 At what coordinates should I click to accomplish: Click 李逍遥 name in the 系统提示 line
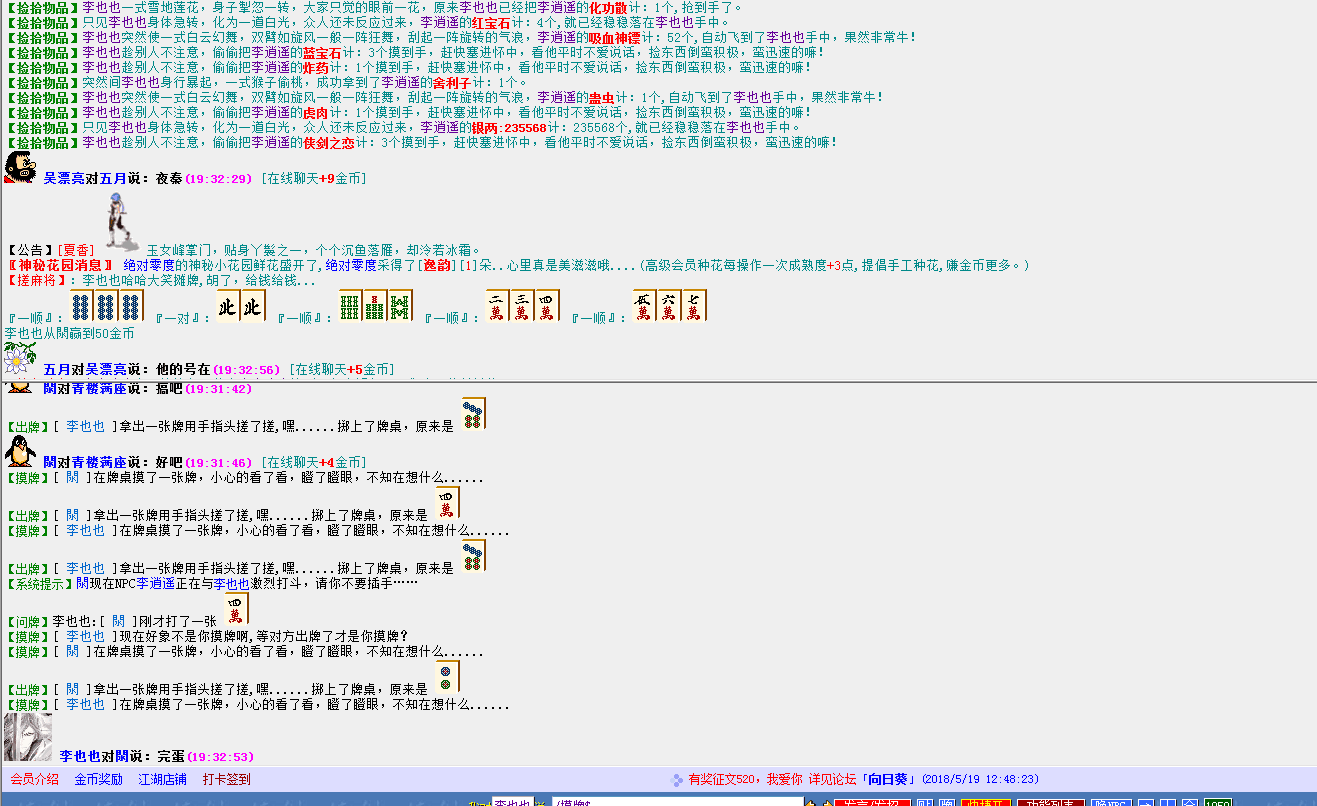pos(156,583)
